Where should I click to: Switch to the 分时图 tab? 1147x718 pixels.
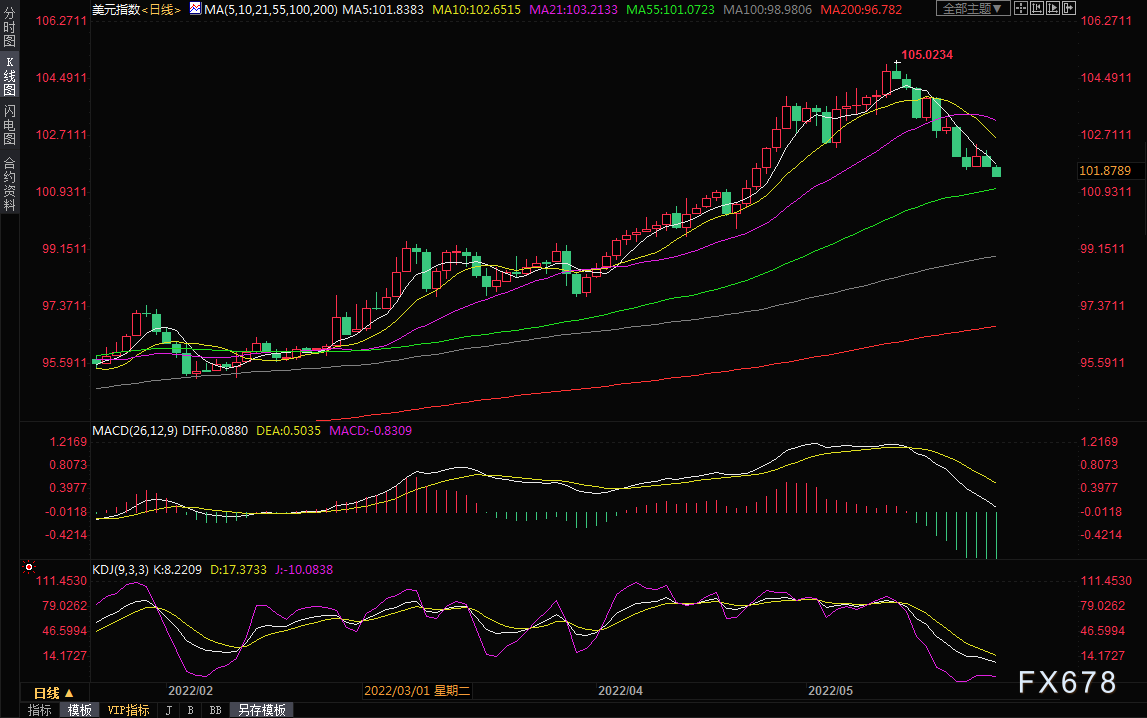click(9, 28)
